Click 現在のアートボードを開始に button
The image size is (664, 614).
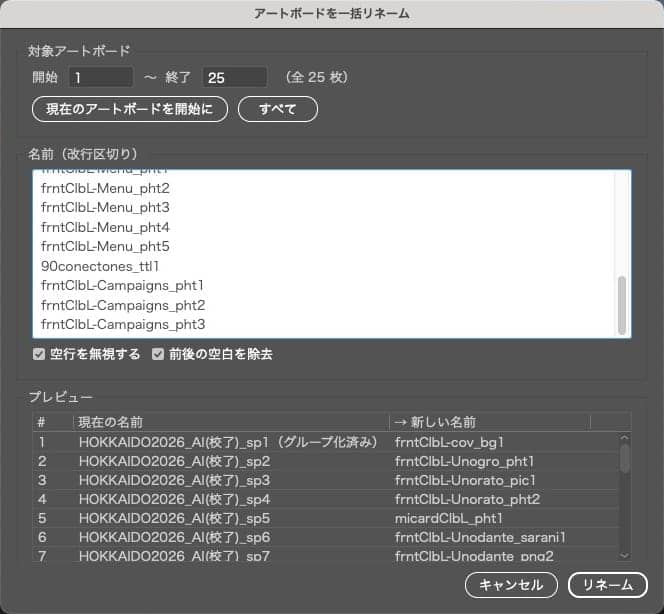click(130, 109)
